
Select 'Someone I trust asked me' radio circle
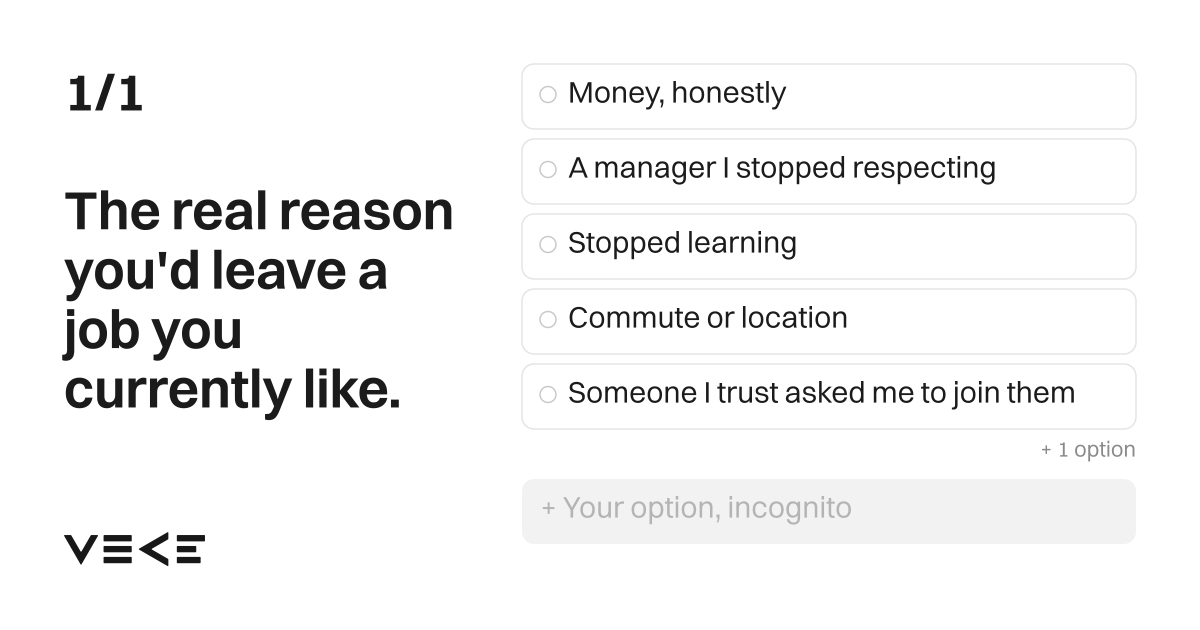548,395
